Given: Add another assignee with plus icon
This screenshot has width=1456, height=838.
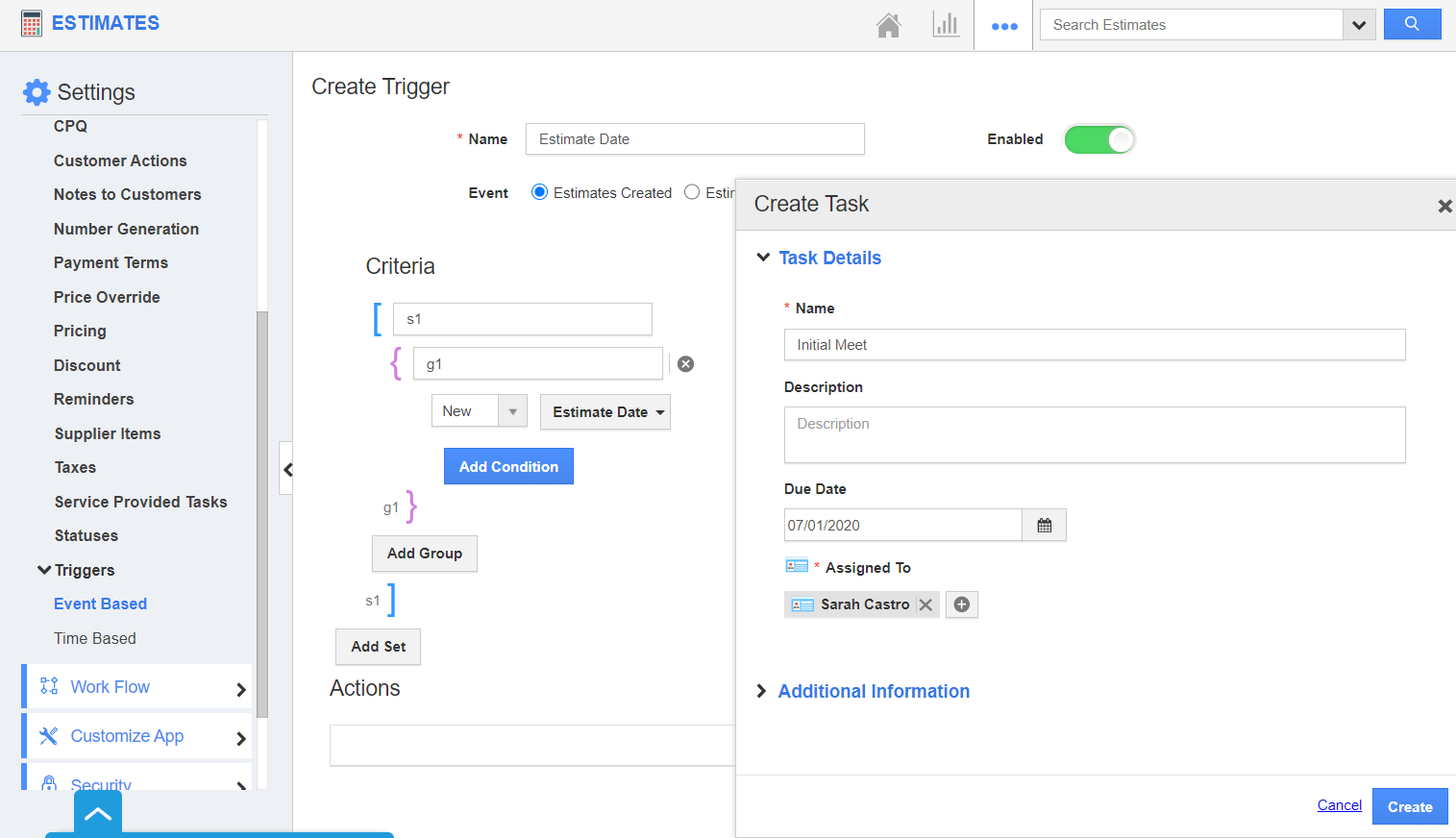Looking at the screenshot, I should [x=961, y=604].
